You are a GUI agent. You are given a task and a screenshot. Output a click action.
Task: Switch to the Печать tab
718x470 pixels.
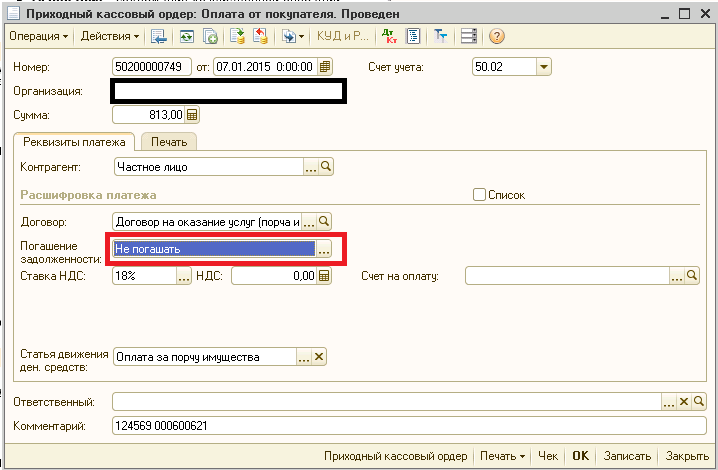tap(168, 142)
